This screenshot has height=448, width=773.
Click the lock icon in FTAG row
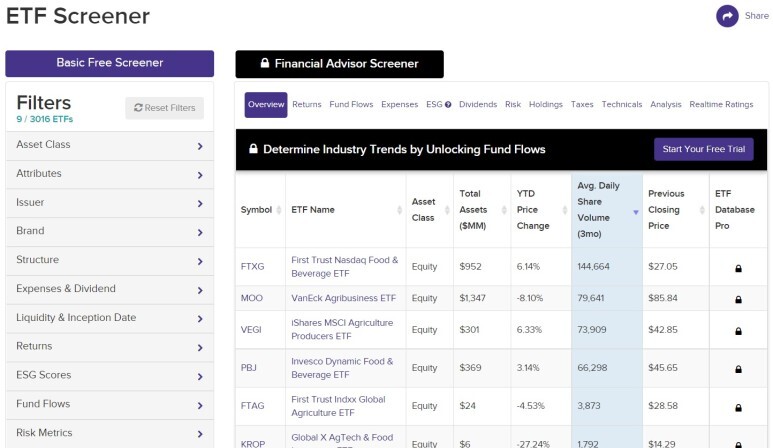(738, 408)
